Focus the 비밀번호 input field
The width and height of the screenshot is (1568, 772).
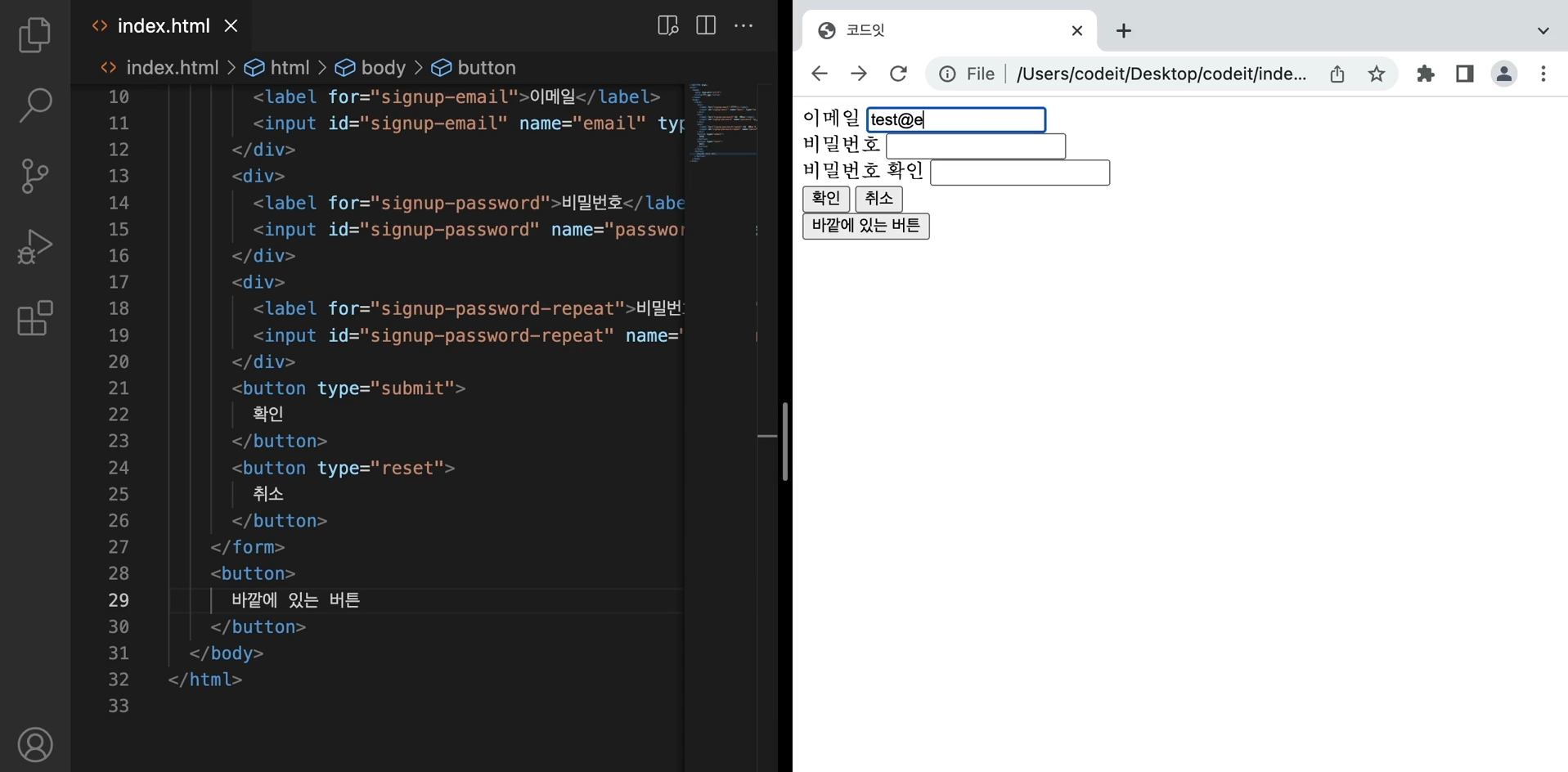[x=976, y=146]
